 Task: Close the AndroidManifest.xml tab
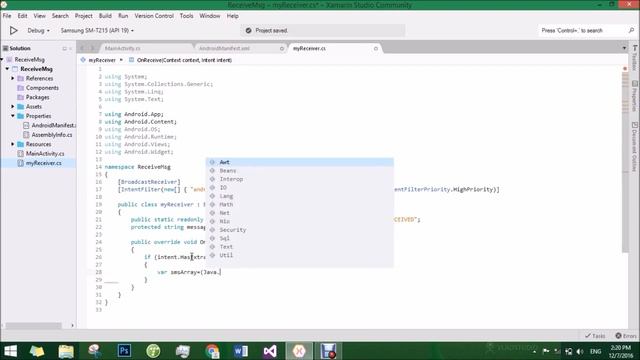point(282,49)
